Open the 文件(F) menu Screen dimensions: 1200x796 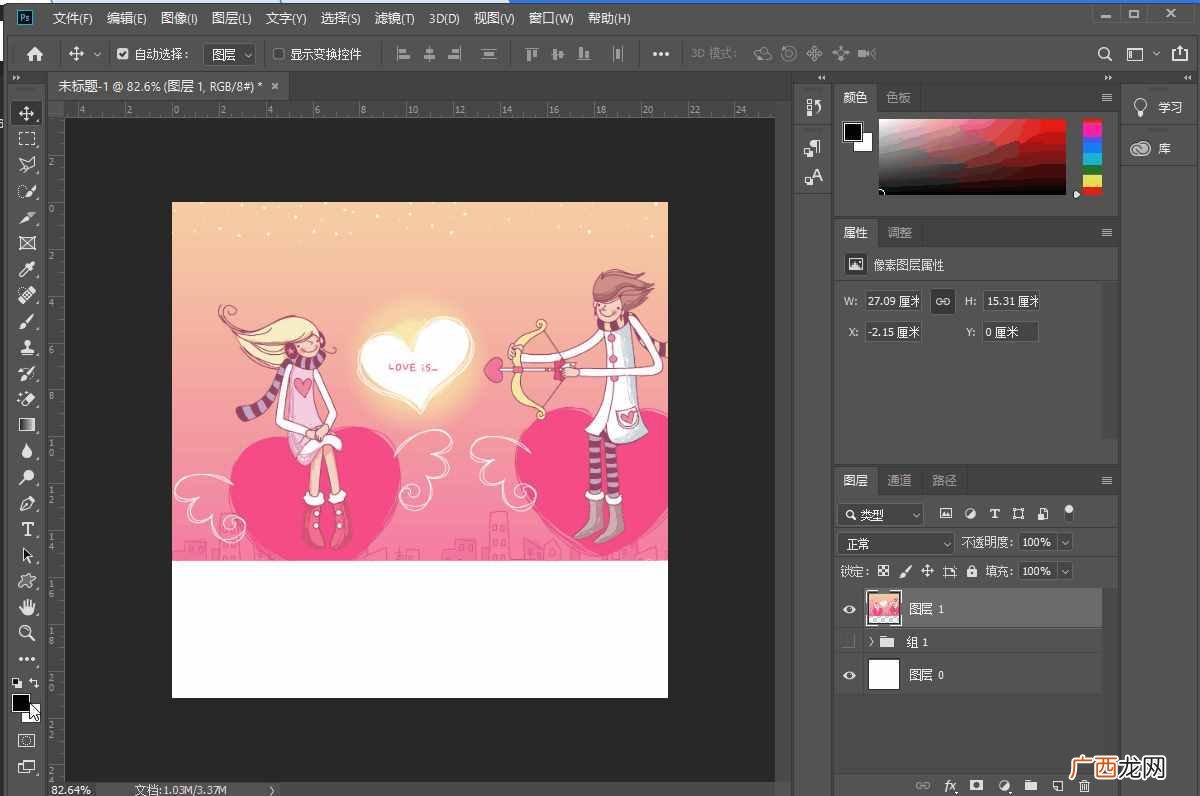point(73,18)
